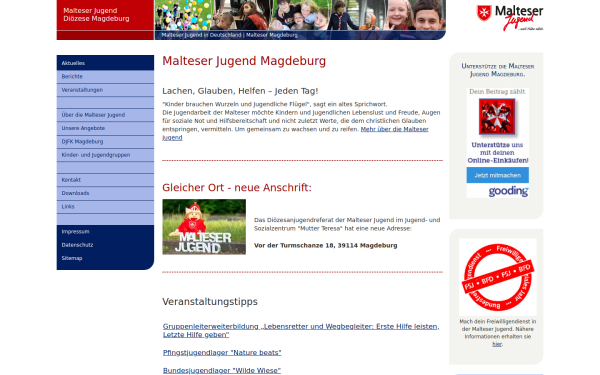This screenshot has height=375, width=600.
Task: Open Unsere Angebote page
Action: coord(105,128)
